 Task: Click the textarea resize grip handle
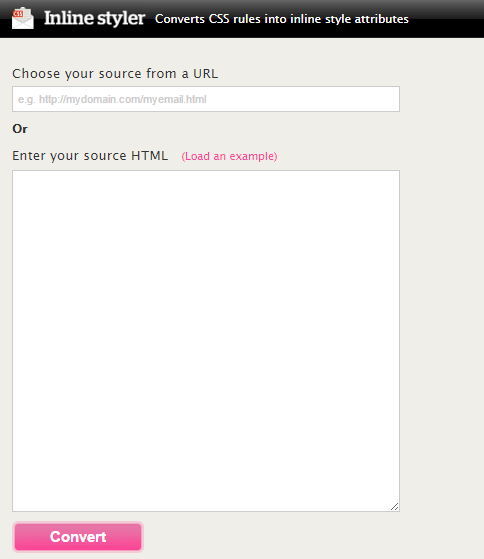pos(395,507)
